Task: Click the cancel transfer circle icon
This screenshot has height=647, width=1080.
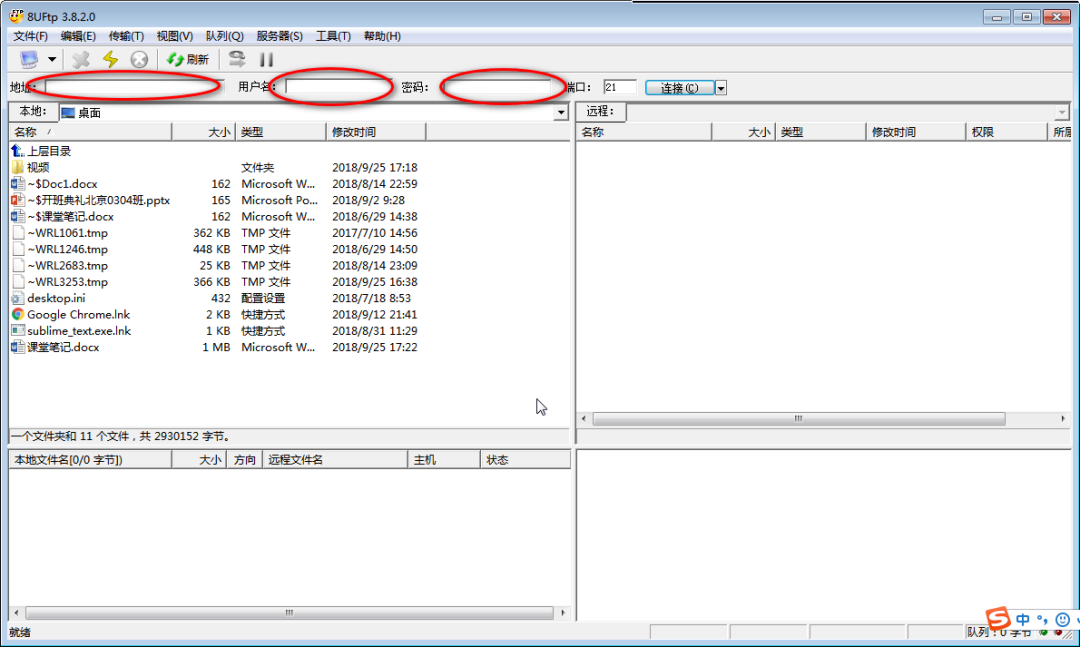Action: pyautogui.click(x=139, y=59)
